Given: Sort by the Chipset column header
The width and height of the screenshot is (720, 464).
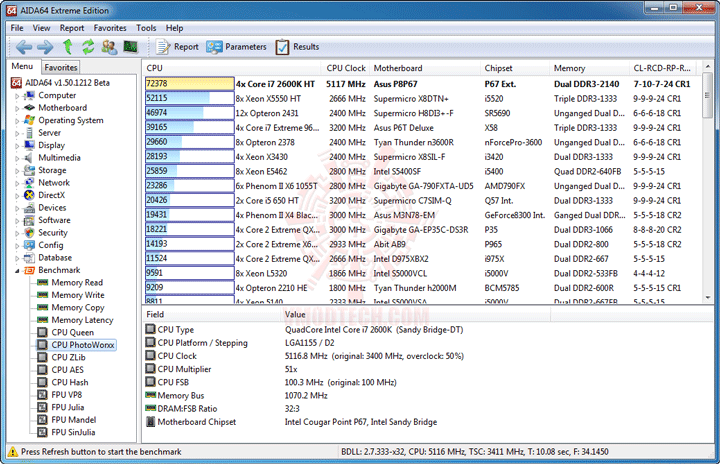Looking at the screenshot, I should 515,68.
